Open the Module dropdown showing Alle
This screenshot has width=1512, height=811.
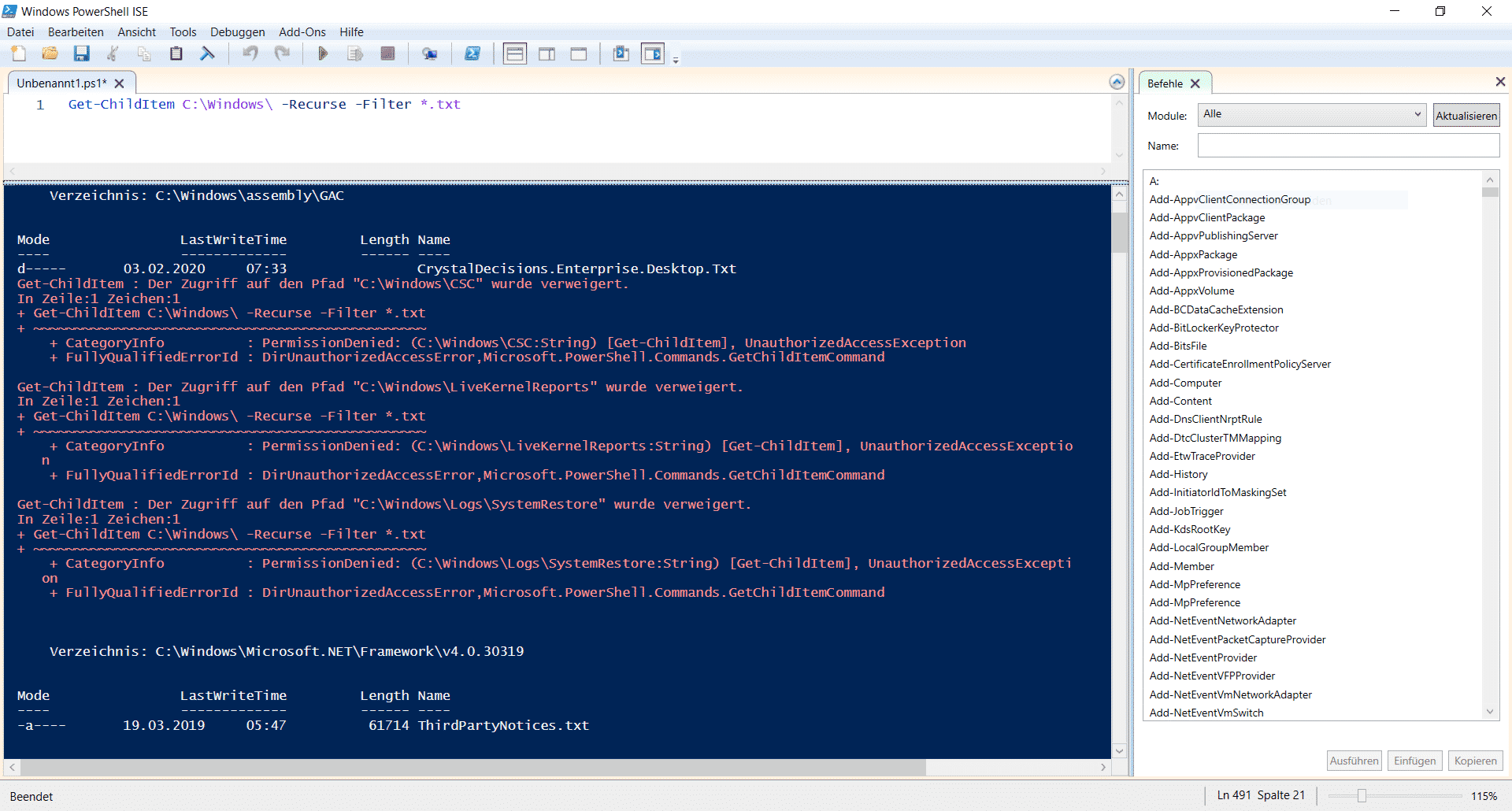1417,114
